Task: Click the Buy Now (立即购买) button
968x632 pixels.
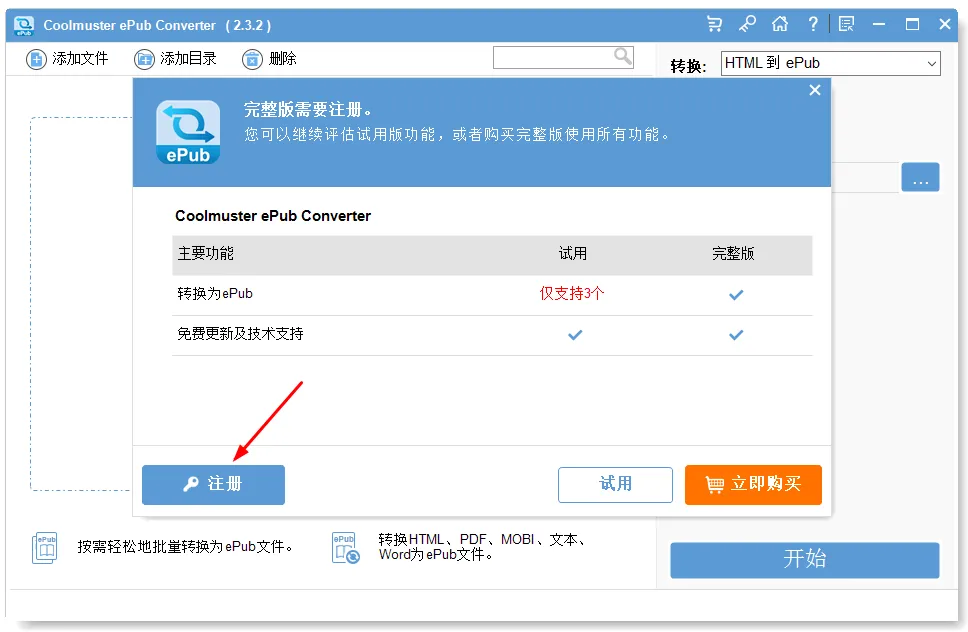Action: [753, 484]
